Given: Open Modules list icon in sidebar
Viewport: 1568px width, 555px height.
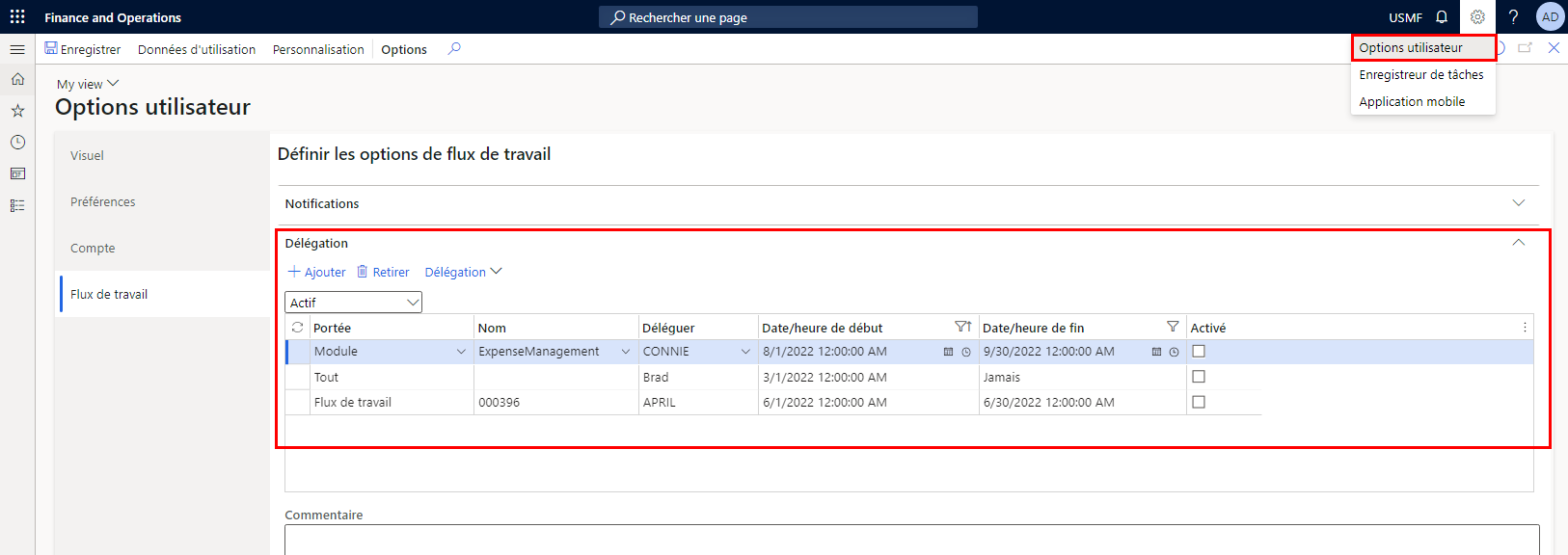Looking at the screenshot, I should coord(17,205).
